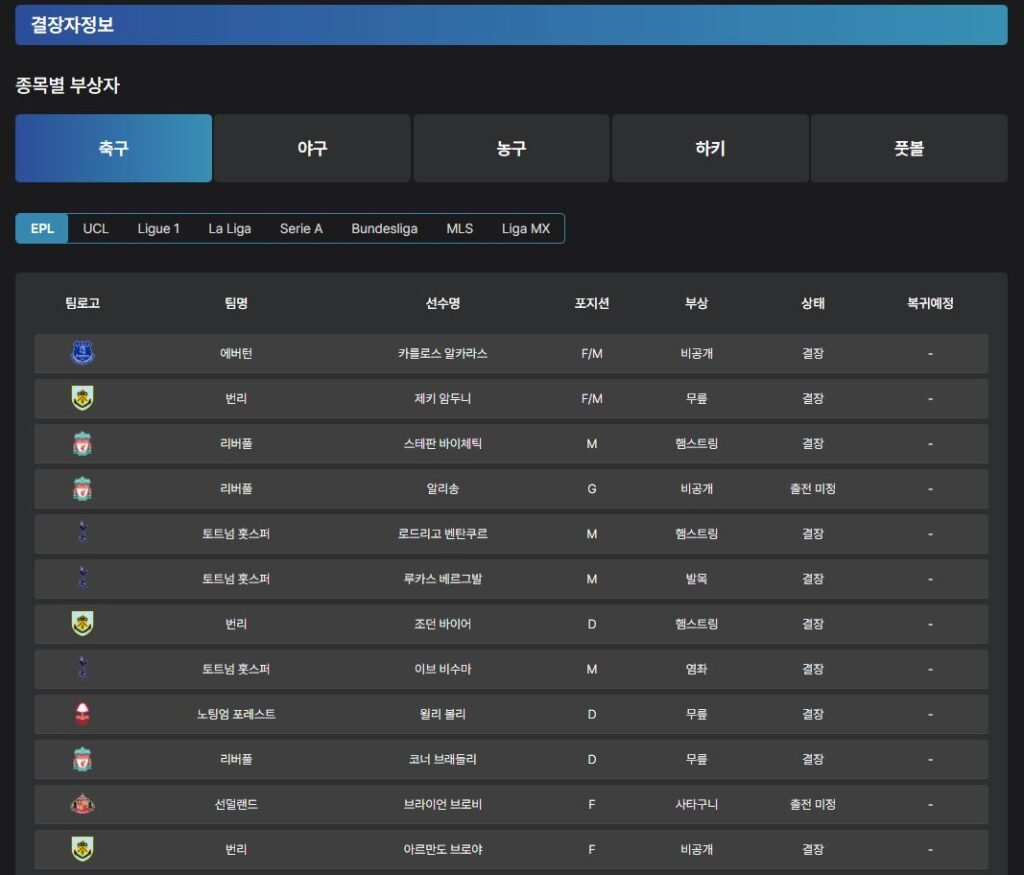Screen dimensions: 1024x875
Task: Open the 농구 sport tab
Action: [x=511, y=148]
